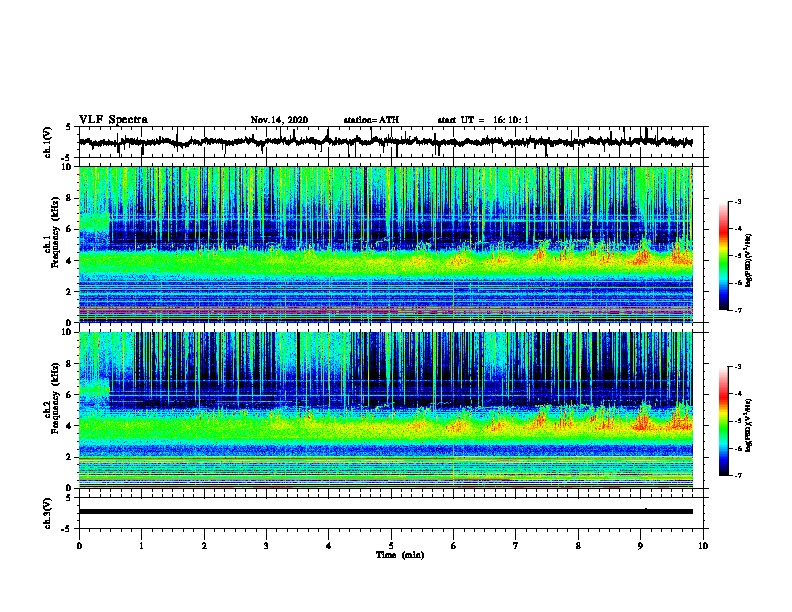Viewport: 792px width, 612px height.
Task: Click the "5" tick on ch.1(V) axis
Action: point(68,127)
